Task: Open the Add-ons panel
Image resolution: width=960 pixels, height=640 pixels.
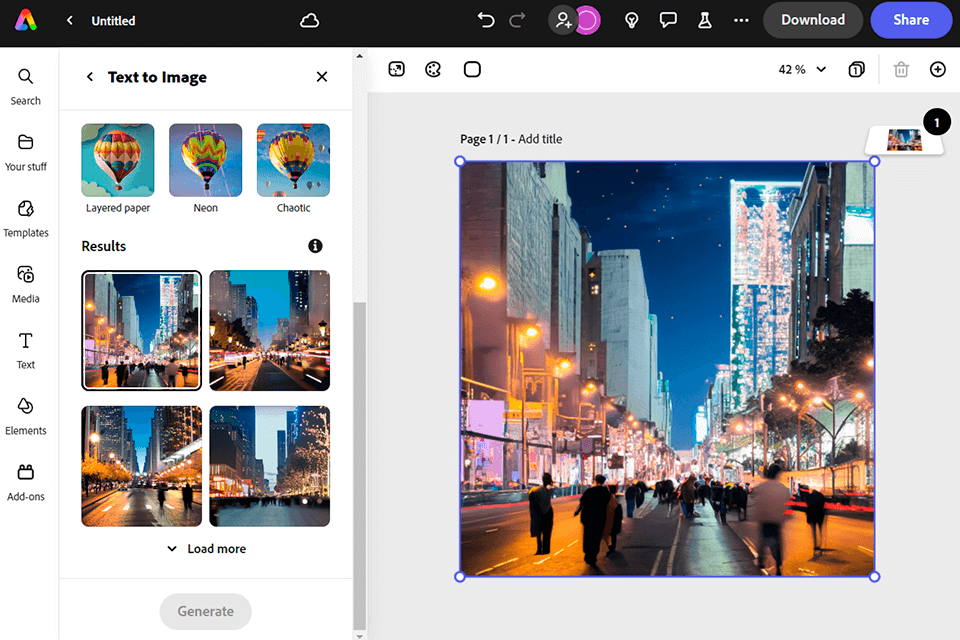Action: click(x=26, y=482)
